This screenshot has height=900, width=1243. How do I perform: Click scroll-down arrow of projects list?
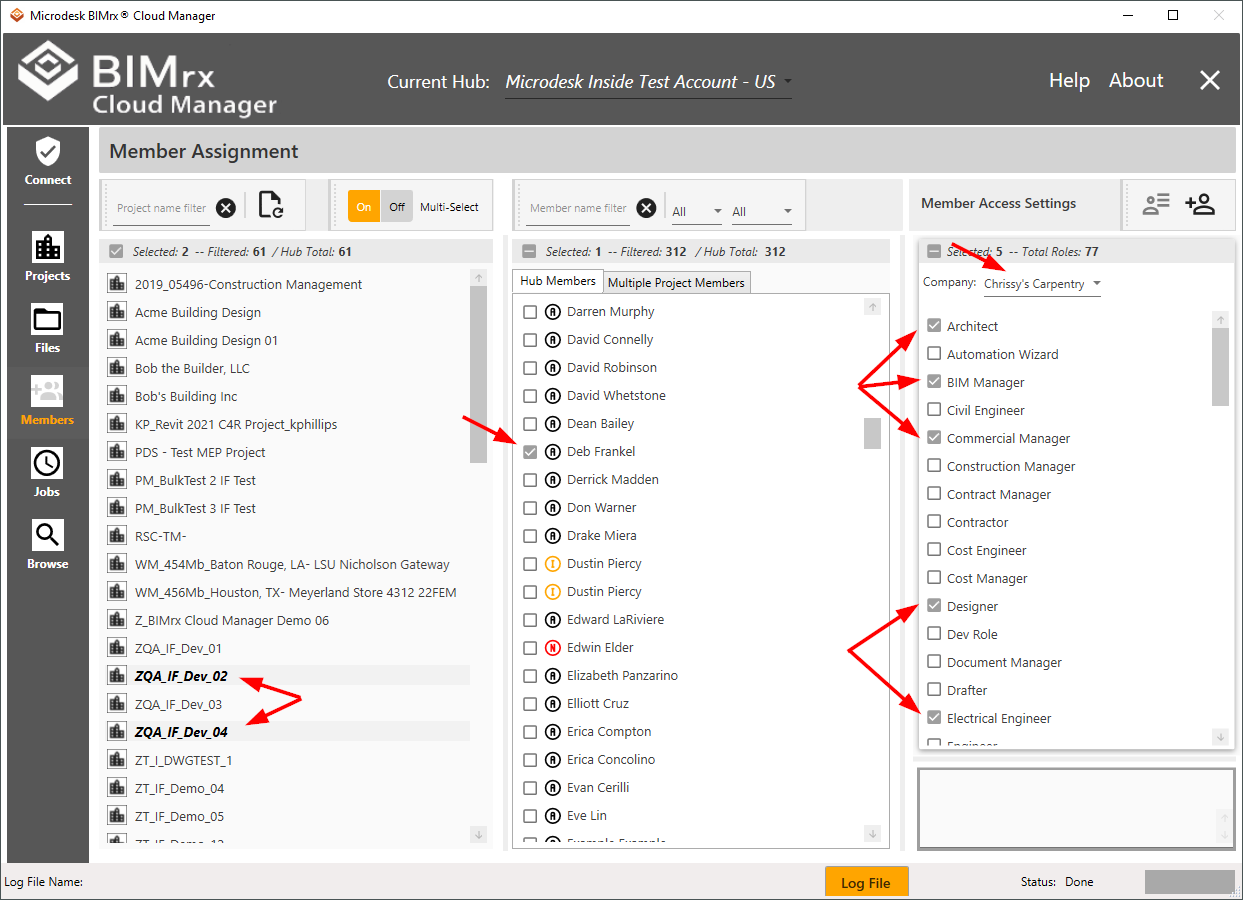pyautogui.click(x=478, y=834)
